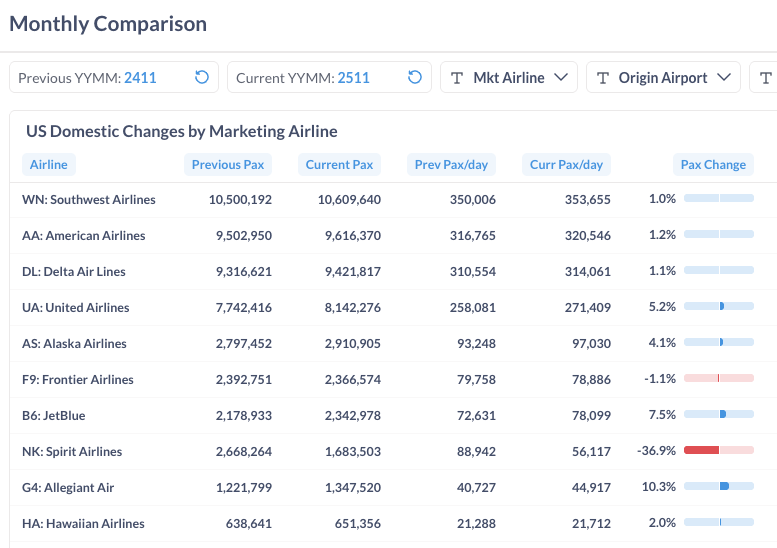This screenshot has width=777, height=548.
Task: Click the Prev Pax/day column header
Action: (x=450, y=165)
